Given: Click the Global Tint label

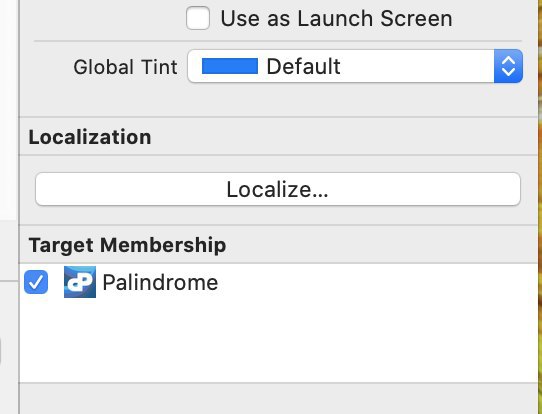Looking at the screenshot, I should (x=125, y=67).
